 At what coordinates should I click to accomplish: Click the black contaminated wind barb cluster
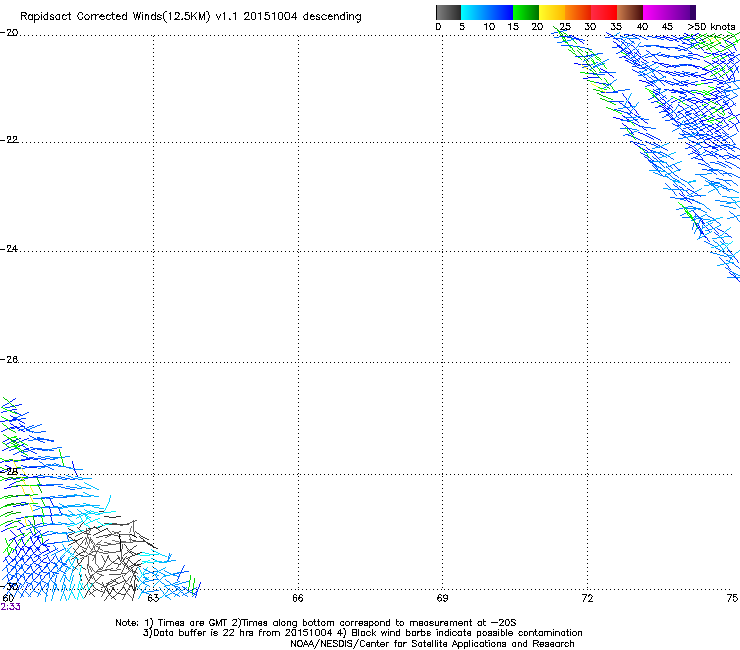pos(111,559)
